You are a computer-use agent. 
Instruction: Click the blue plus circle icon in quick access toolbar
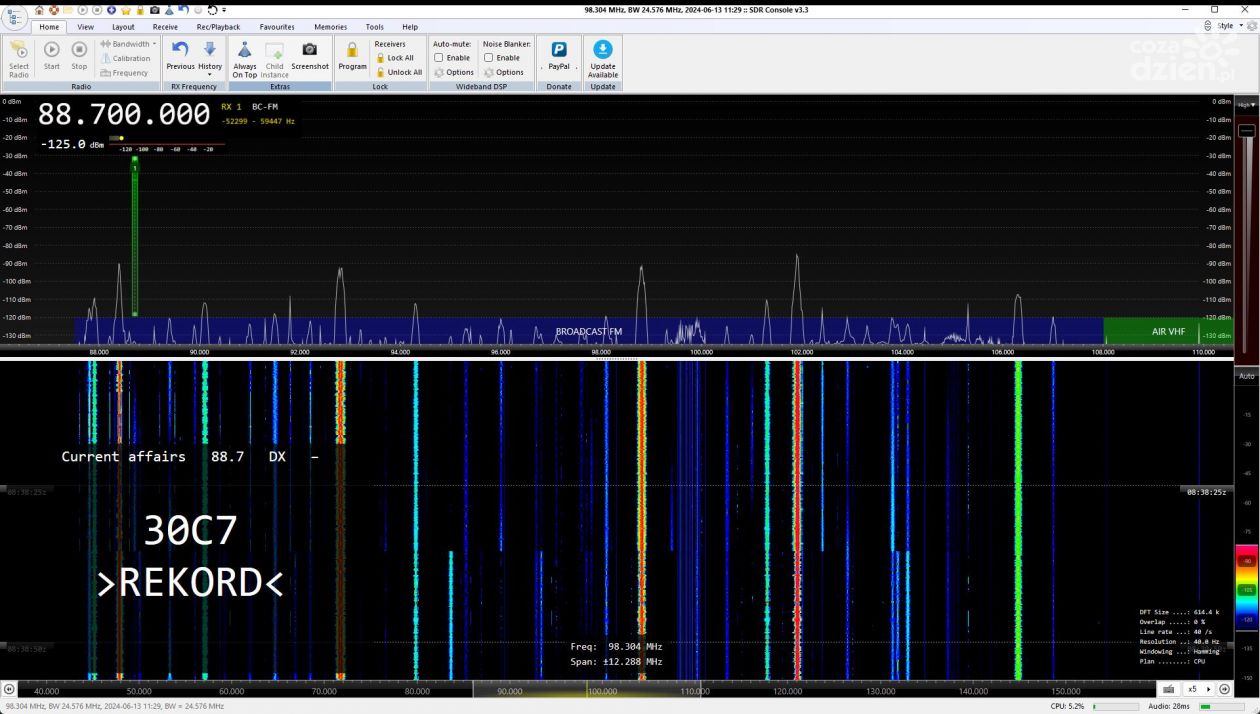click(111, 10)
